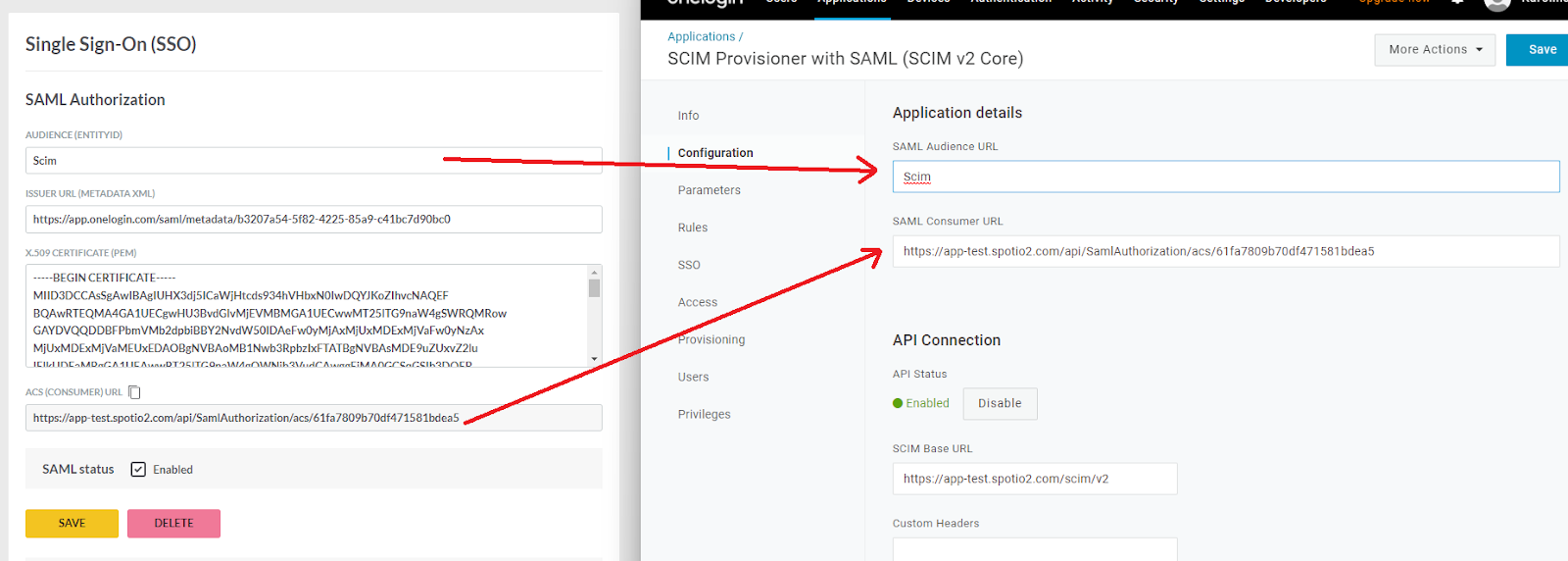The width and height of the screenshot is (1568, 561).
Task: Toggle the SAML status Enabled checkbox
Action: click(138, 470)
